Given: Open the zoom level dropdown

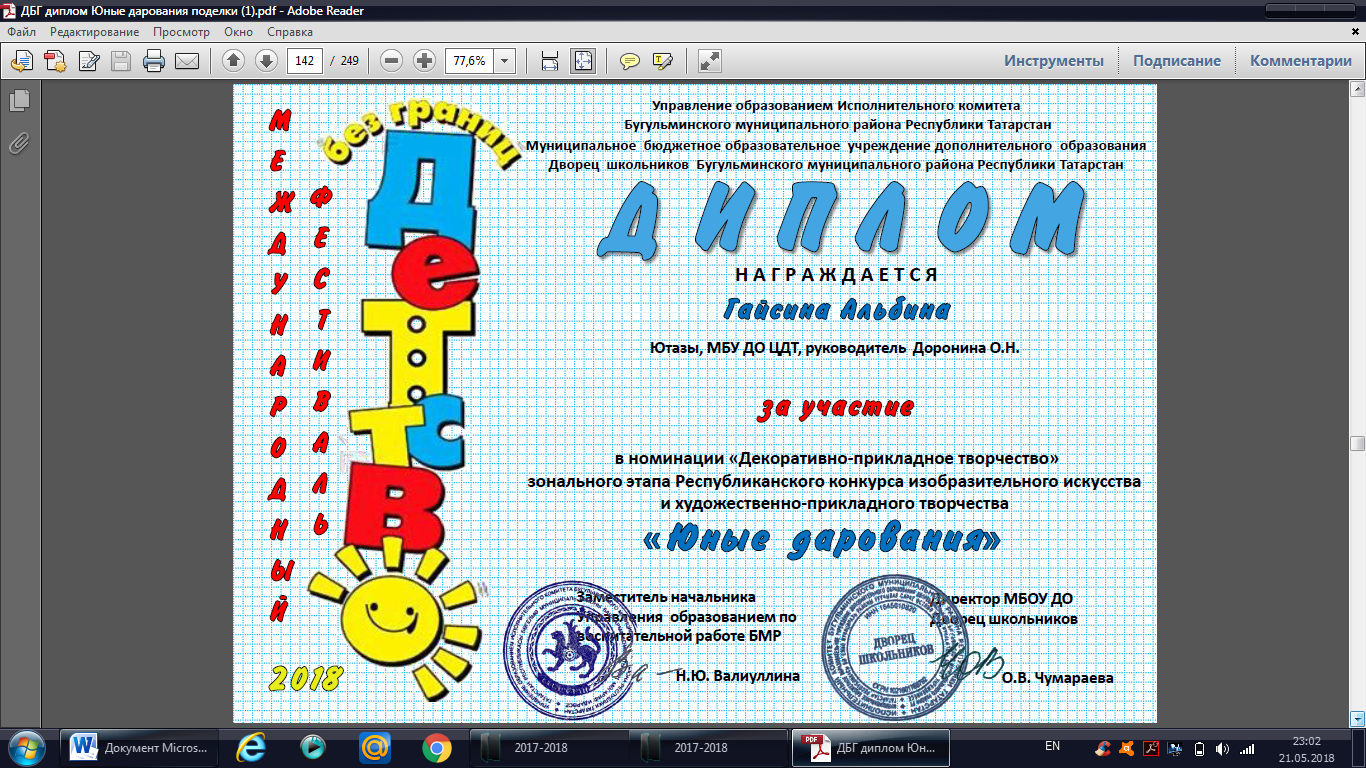Looking at the screenshot, I should pos(505,61).
